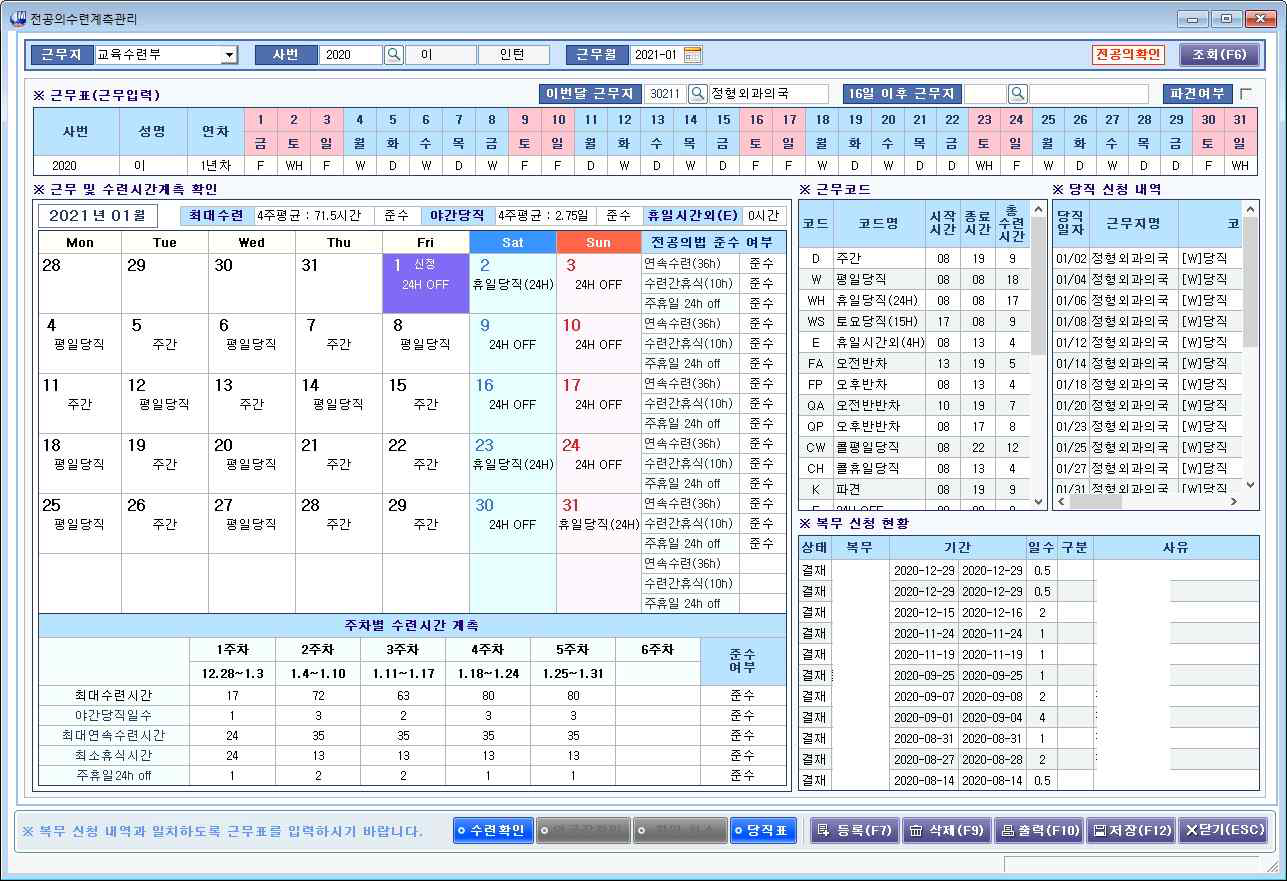Click 1주차 최대수련시간 value 17

pos(232,695)
